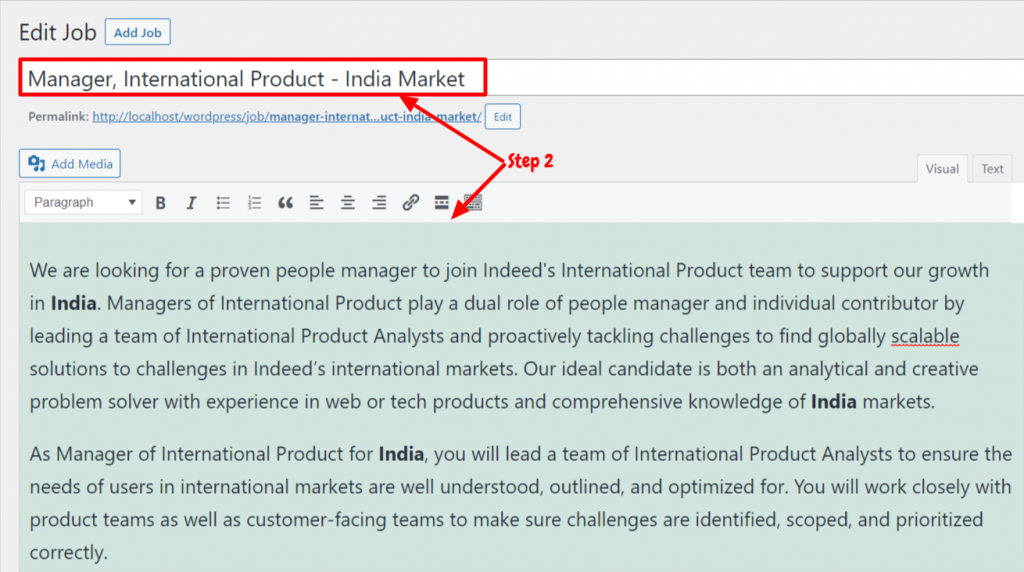Image resolution: width=1024 pixels, height=572 pixels.
Task: Click the "Permalink:" label
Action: coord(58,117)
